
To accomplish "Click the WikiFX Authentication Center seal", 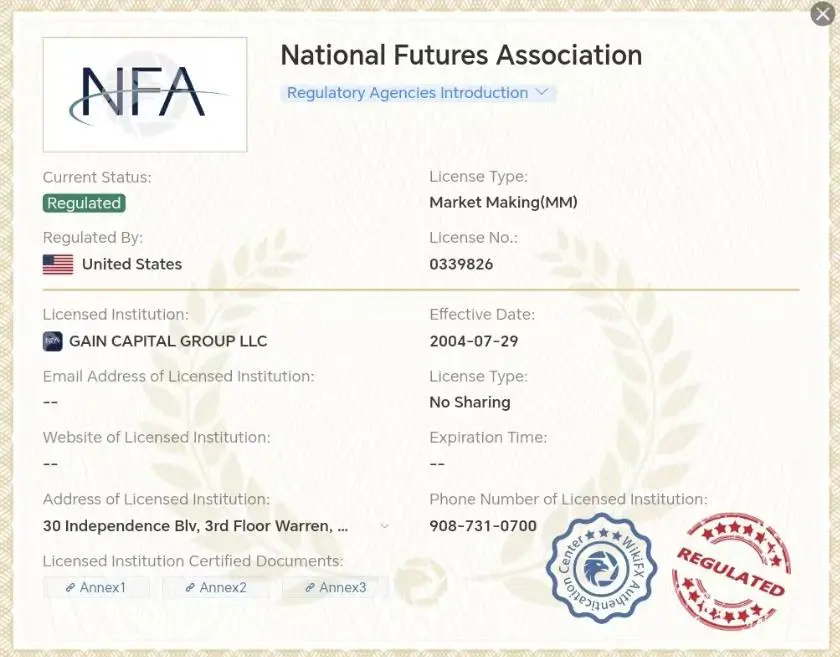I will click(601, 569).
